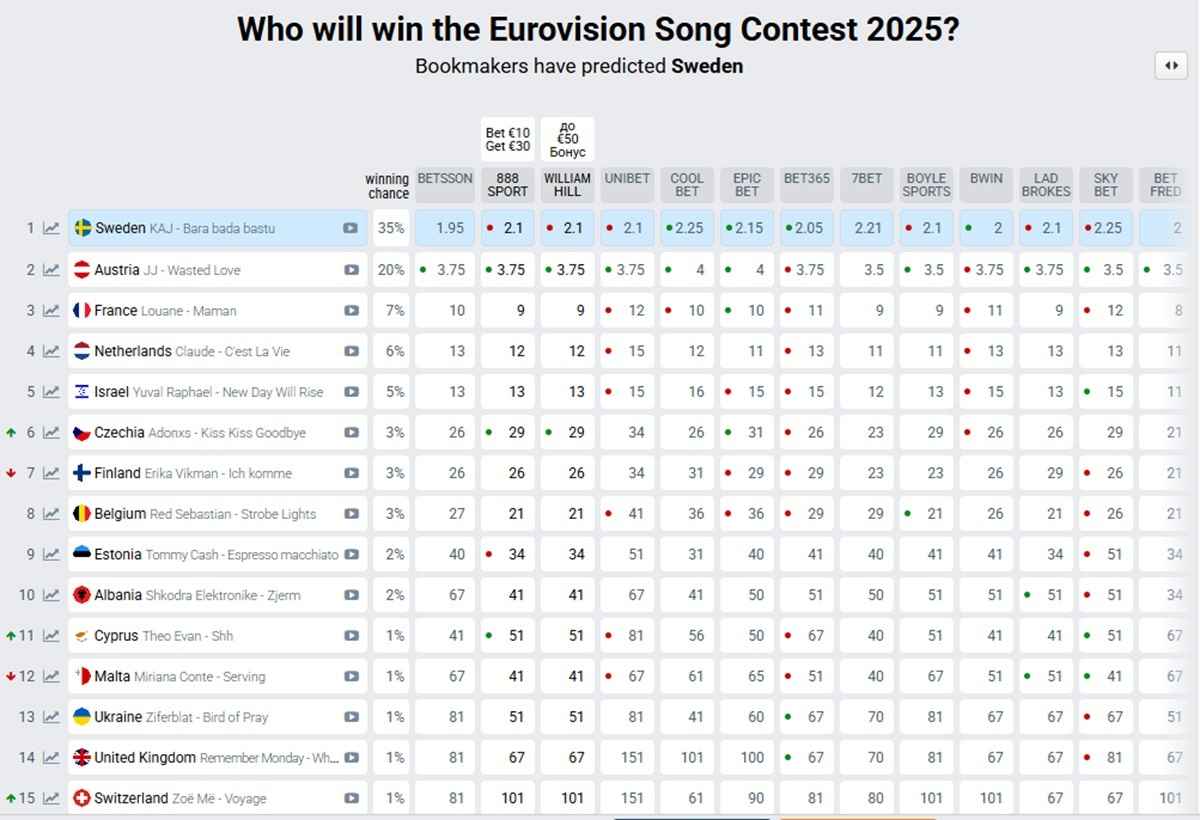1200x820 pixels.
Task: Open Sweden's odds history chart icon
Action: point(51,228)
